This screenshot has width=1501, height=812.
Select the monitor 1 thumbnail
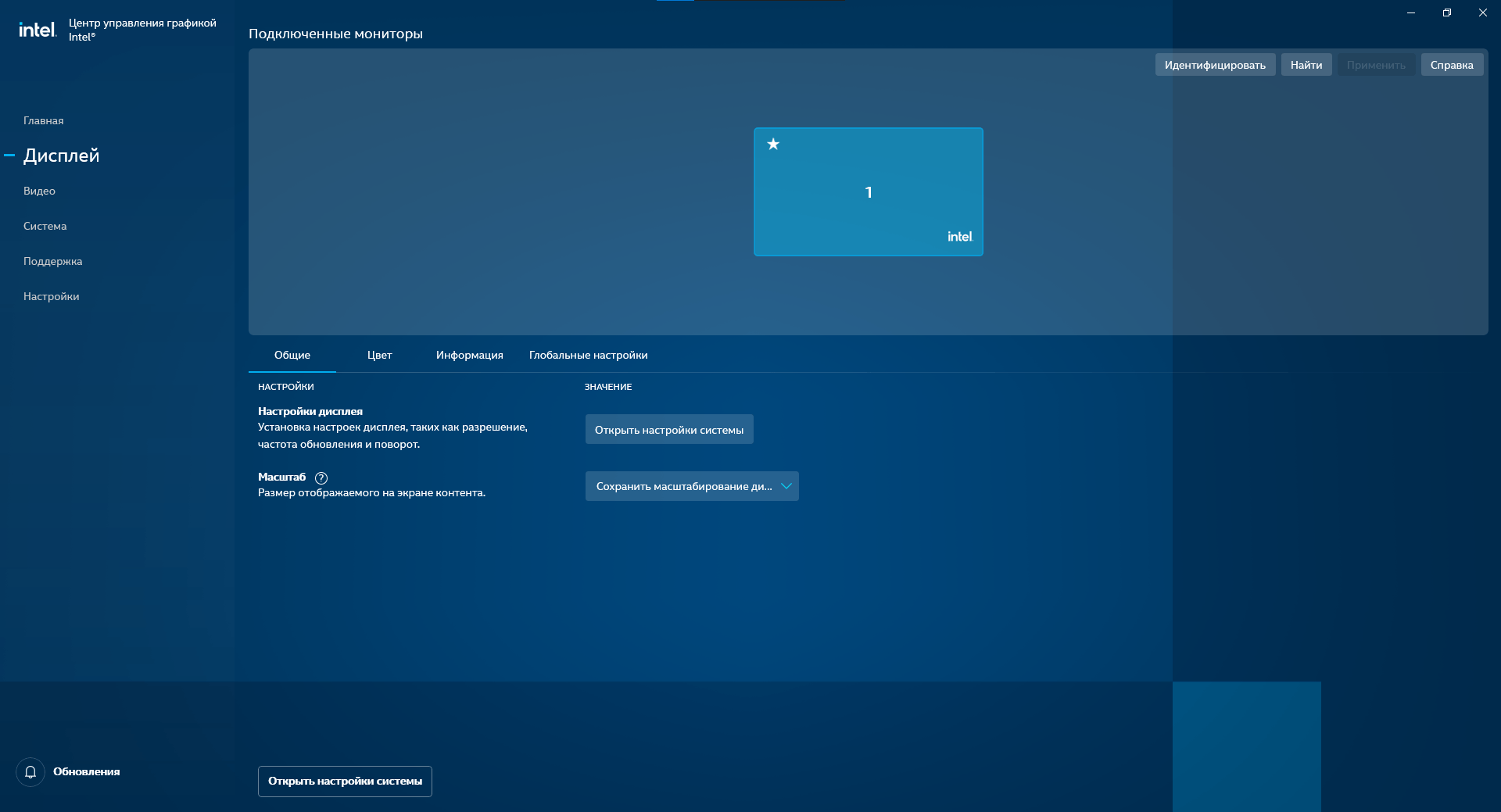869,191
